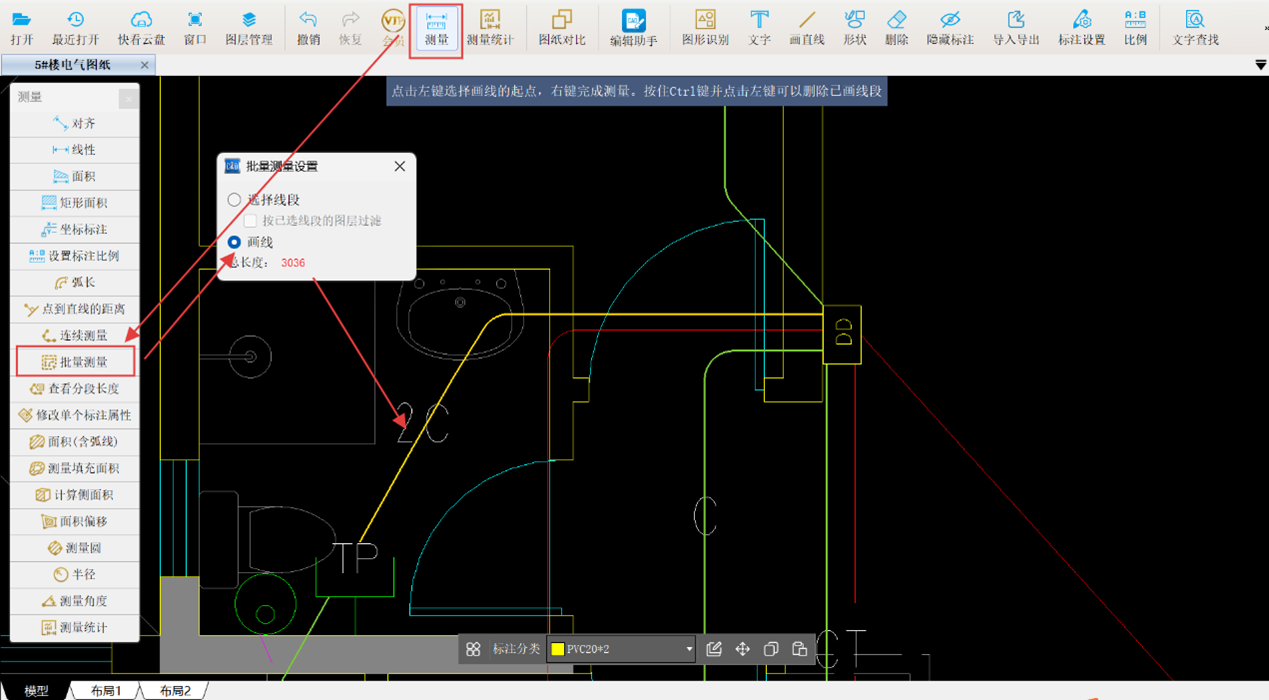The height and width of the screenshot is (700, 1269).
Task: Click the move icon in annotation bar
Action: pos(742,649)
